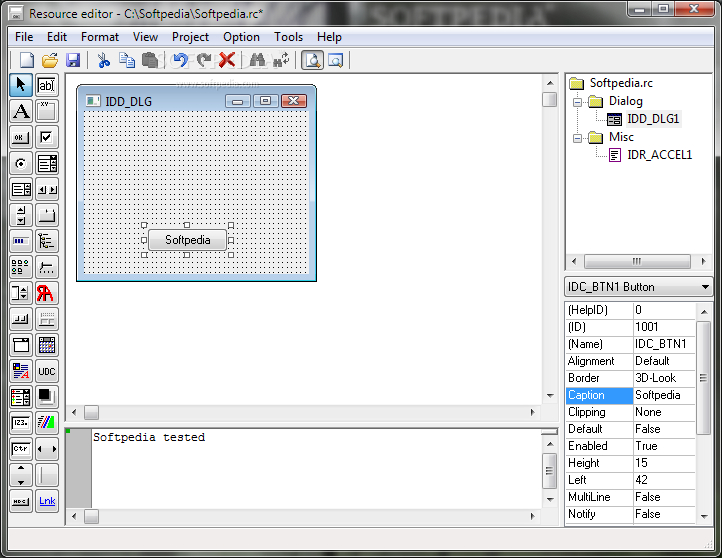Open the IDC_BTN1 Button control dropdown

click(705, 287)
